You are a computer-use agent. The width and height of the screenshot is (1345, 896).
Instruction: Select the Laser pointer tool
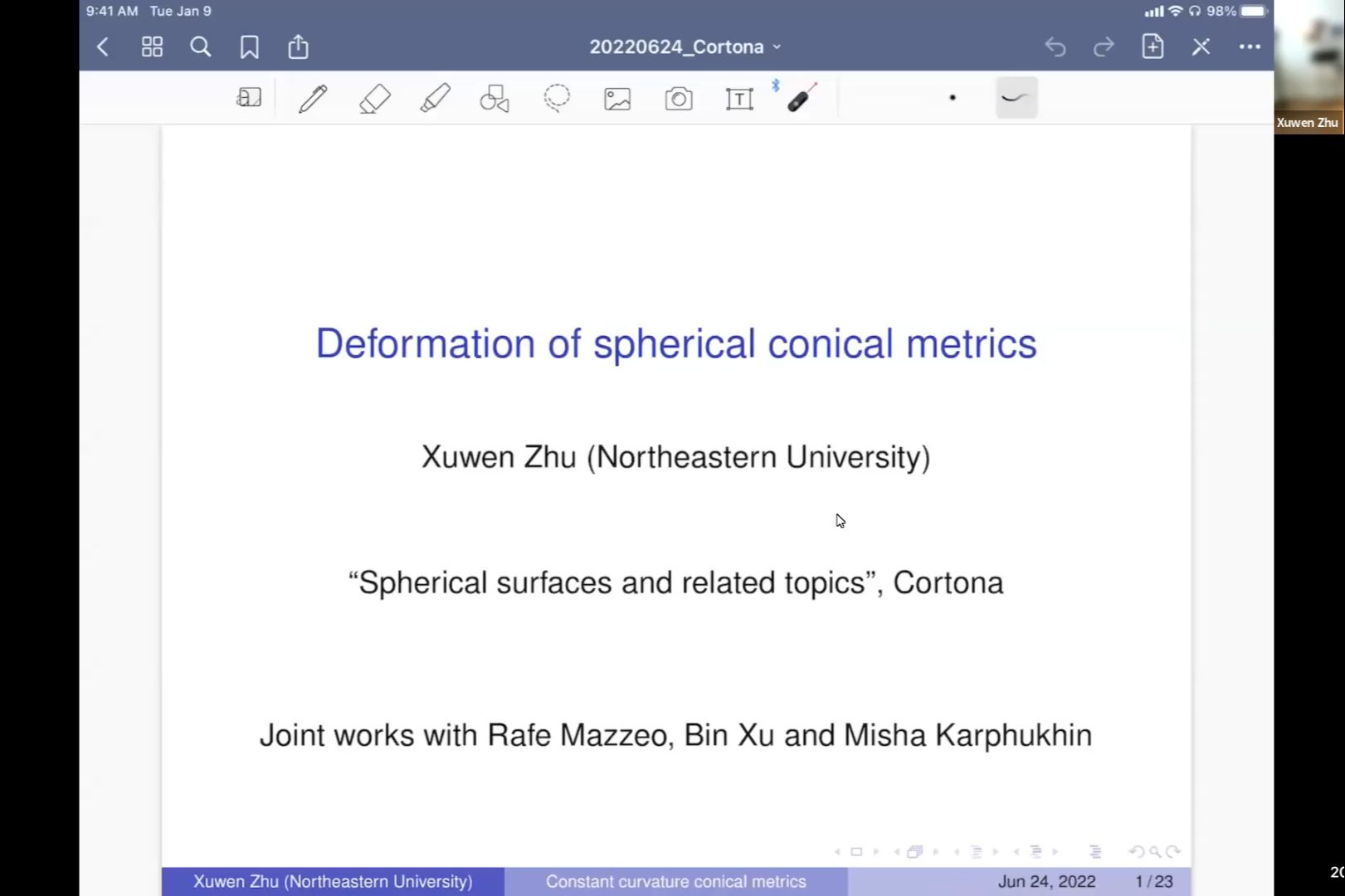click(801, 98)
